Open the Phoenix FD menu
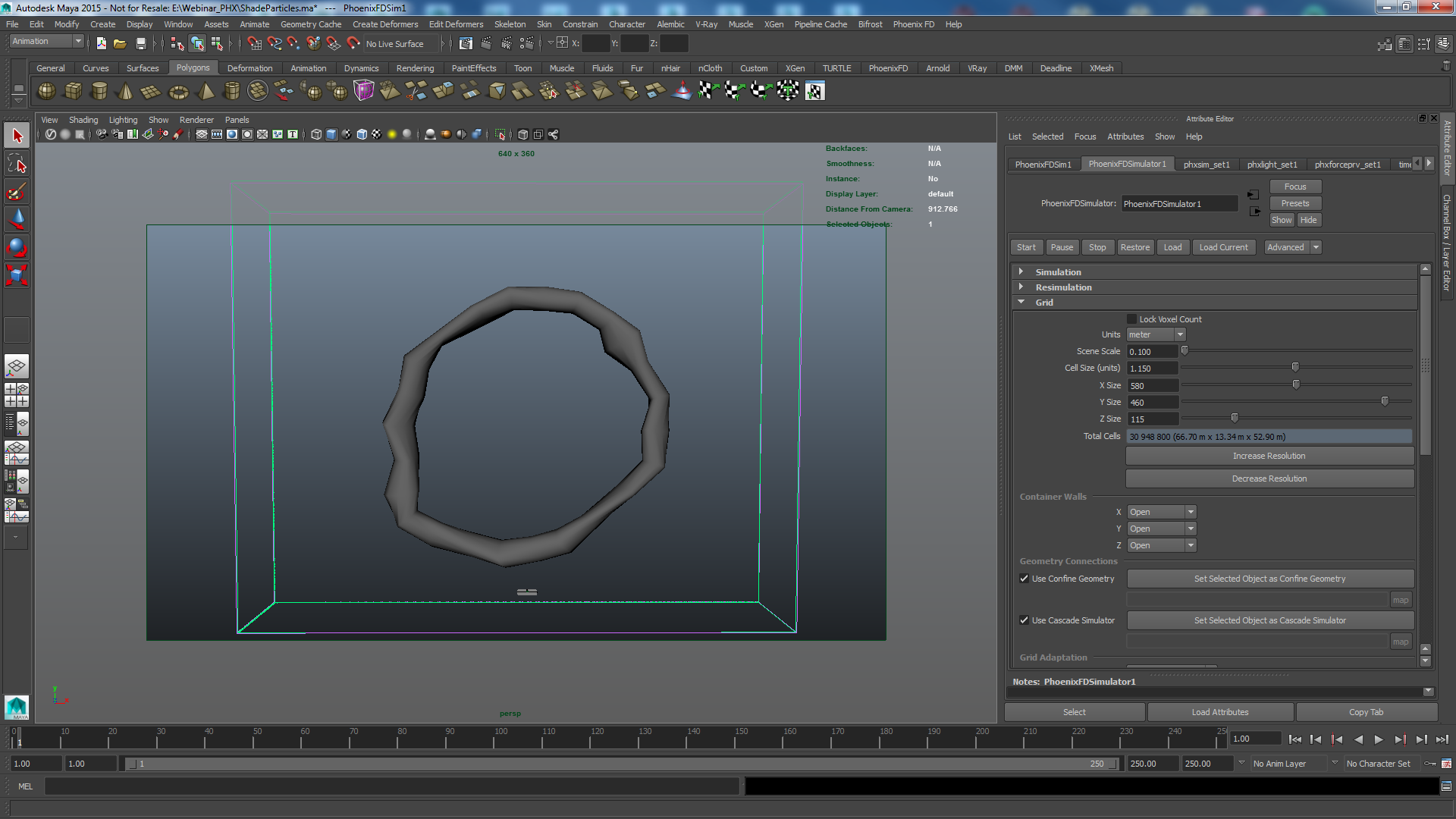 [x=913, y=24]
